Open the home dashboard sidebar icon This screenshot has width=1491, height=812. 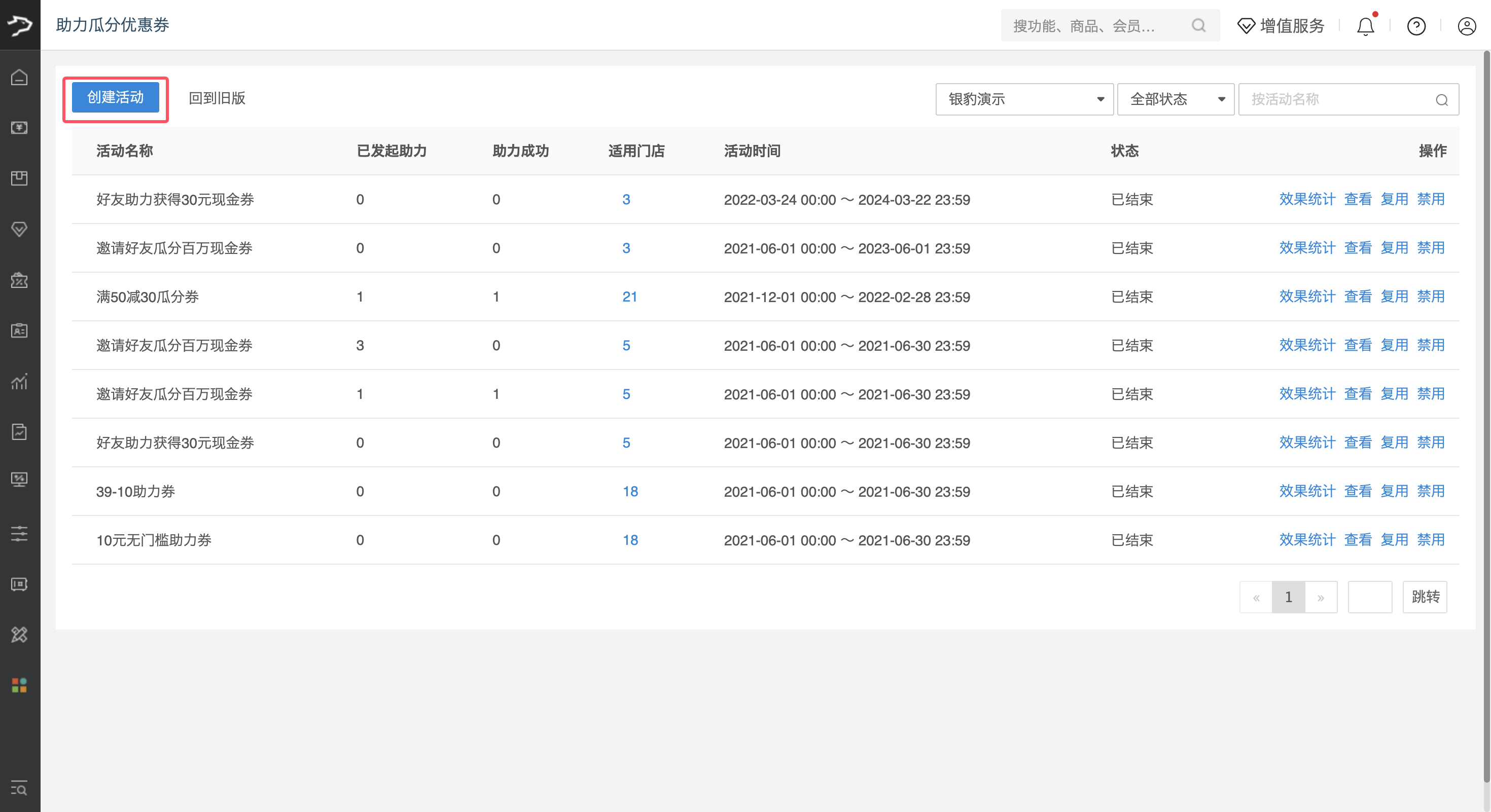[20, 77]
